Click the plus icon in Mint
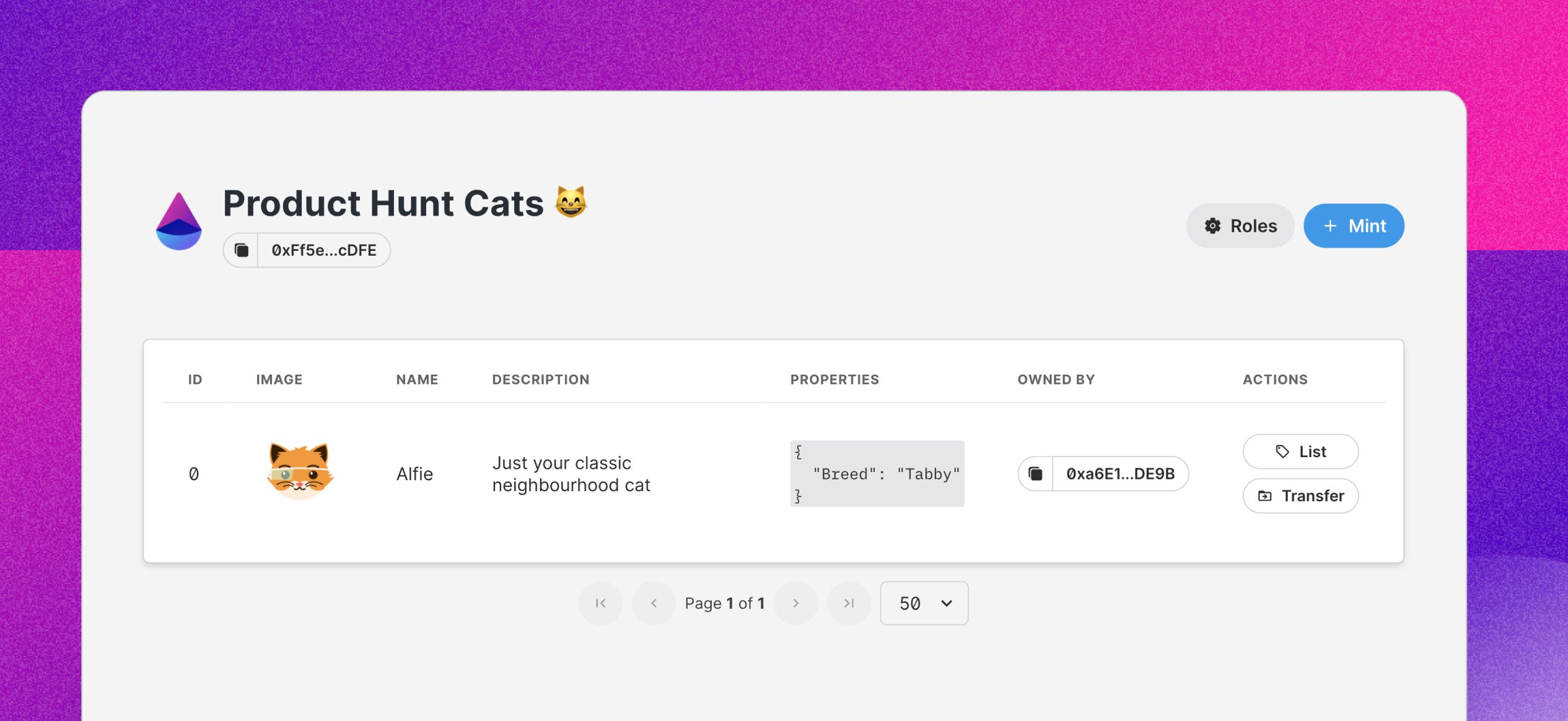This screenshot has height=721, width=1568. 1330,226
